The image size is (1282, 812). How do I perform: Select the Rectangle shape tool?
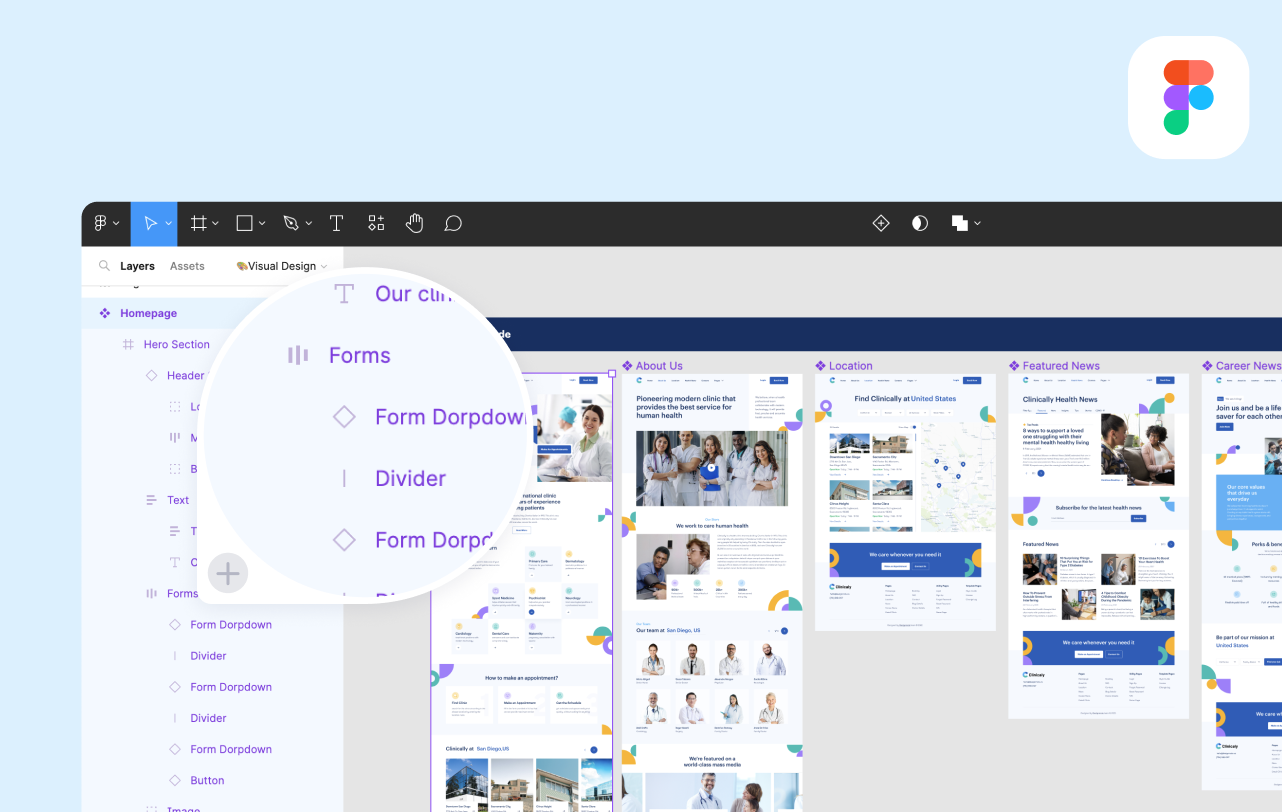tap(244, 224)
